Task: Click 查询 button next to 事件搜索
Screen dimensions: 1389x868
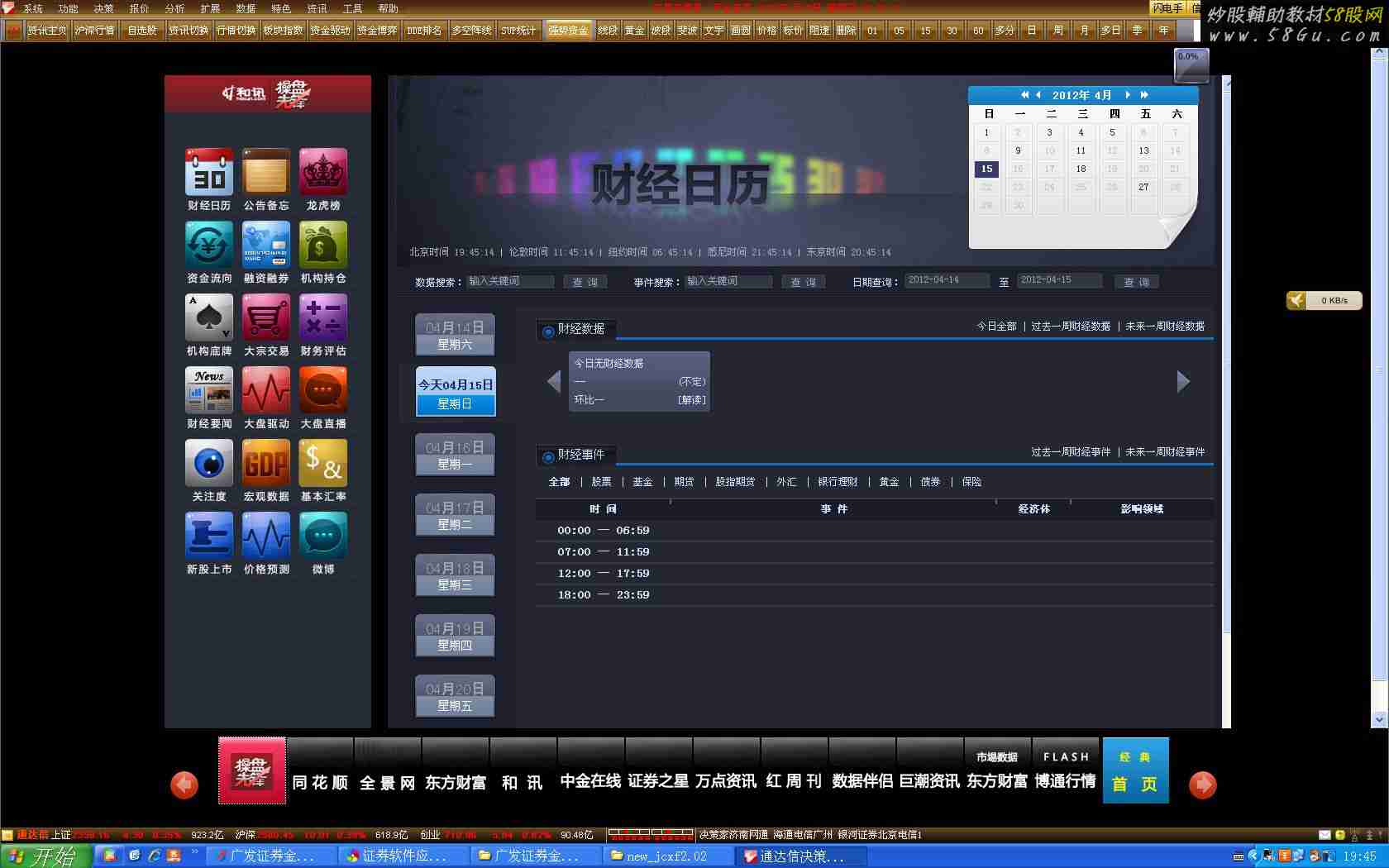Action: pos(804,282)
